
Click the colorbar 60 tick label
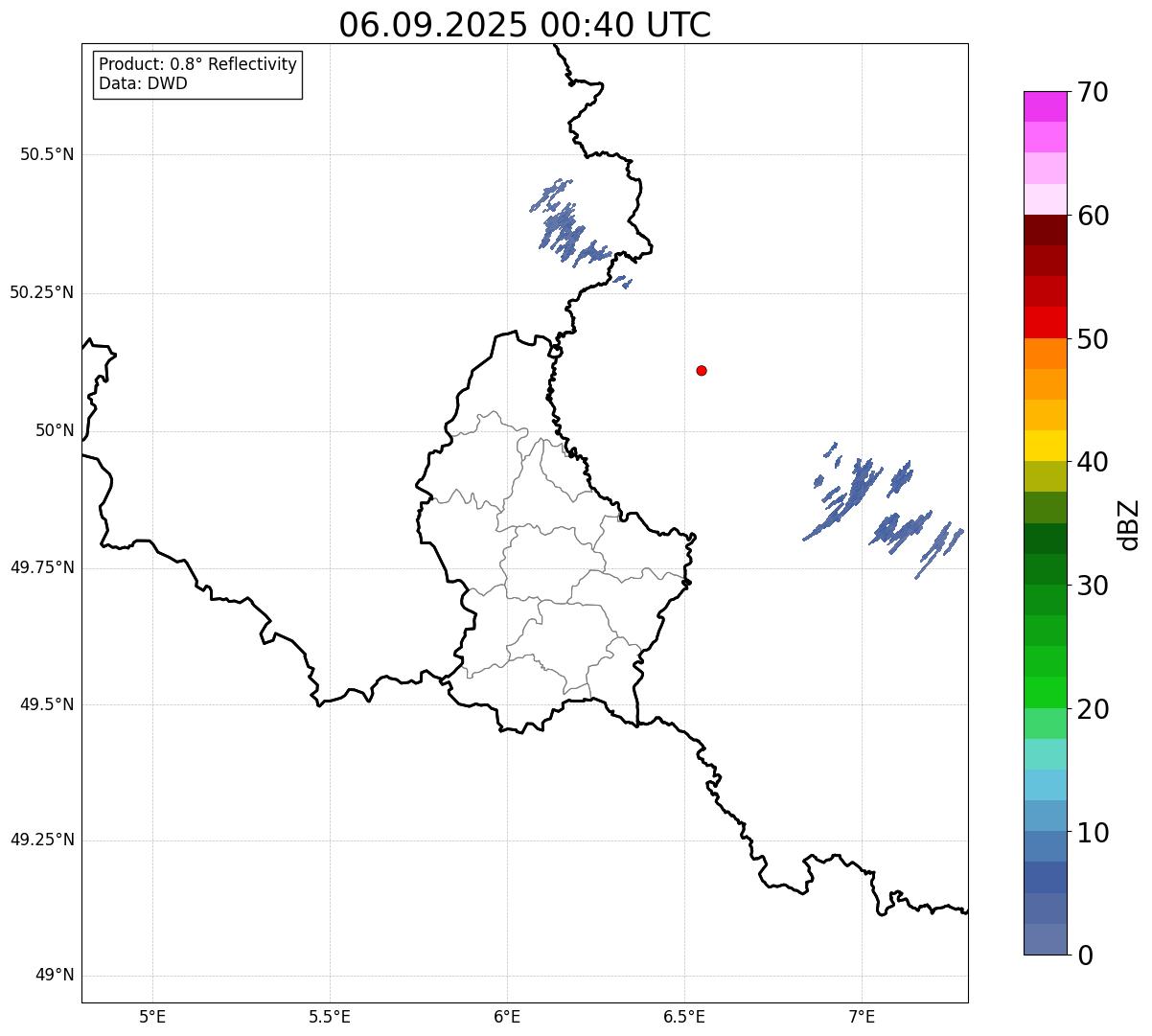coord(1093,217)
